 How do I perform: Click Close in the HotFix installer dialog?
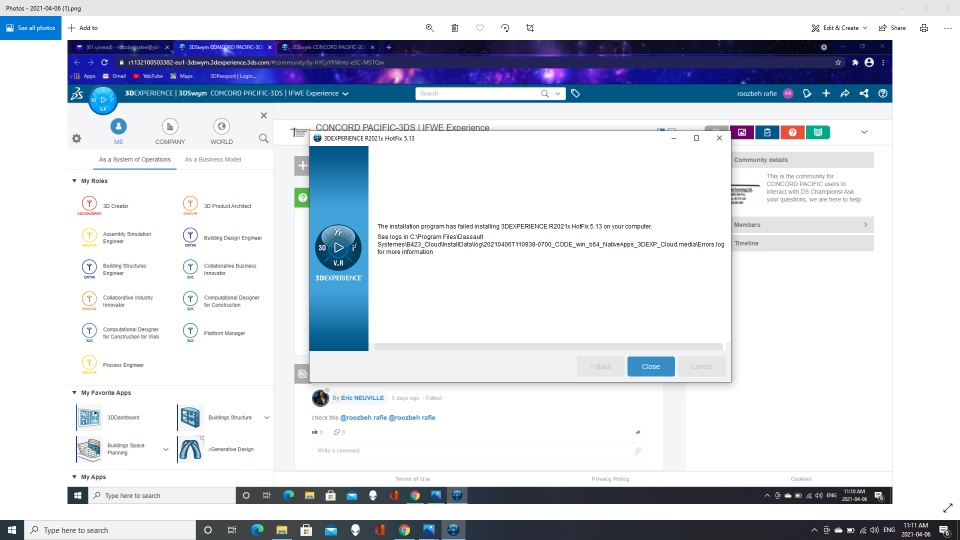pos(651,366)
